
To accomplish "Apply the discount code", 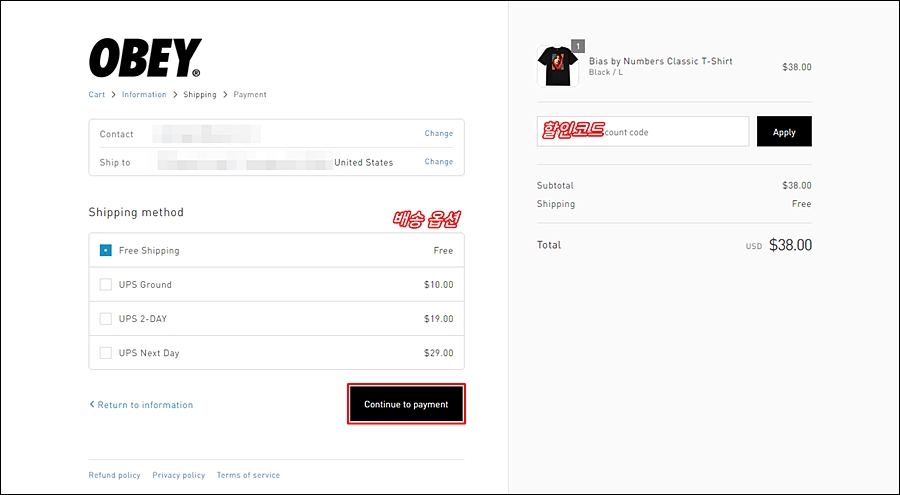I will [784, 132].
